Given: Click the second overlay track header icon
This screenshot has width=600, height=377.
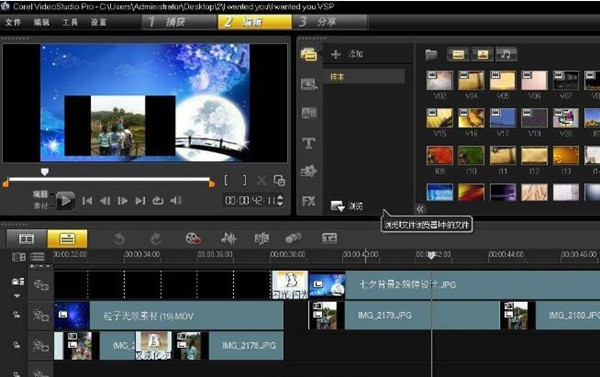Looking at the screenshot, I should point(41,346).
